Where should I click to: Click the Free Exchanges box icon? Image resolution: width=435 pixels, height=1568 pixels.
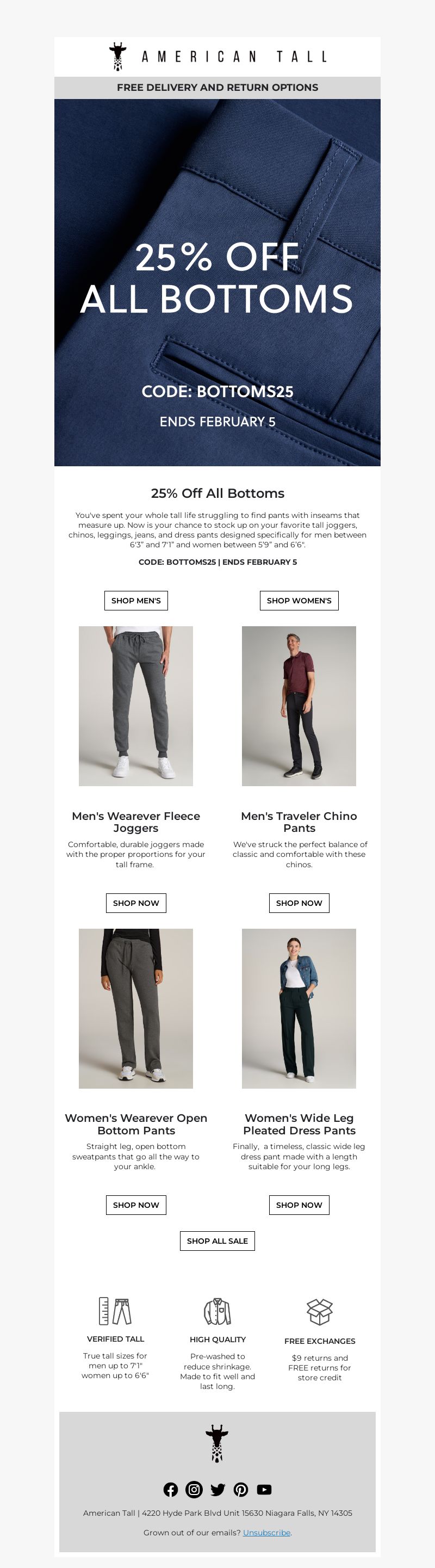click(319, 1311)
